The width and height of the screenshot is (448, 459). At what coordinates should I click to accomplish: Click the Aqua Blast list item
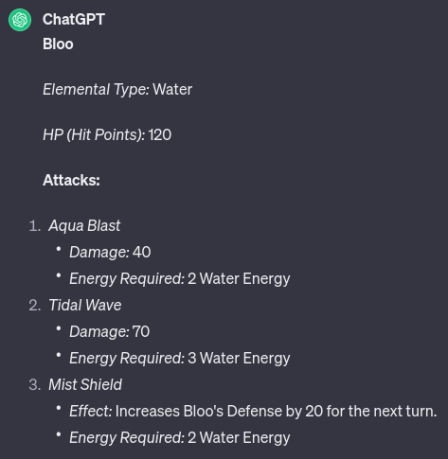(x=84, y=226)
